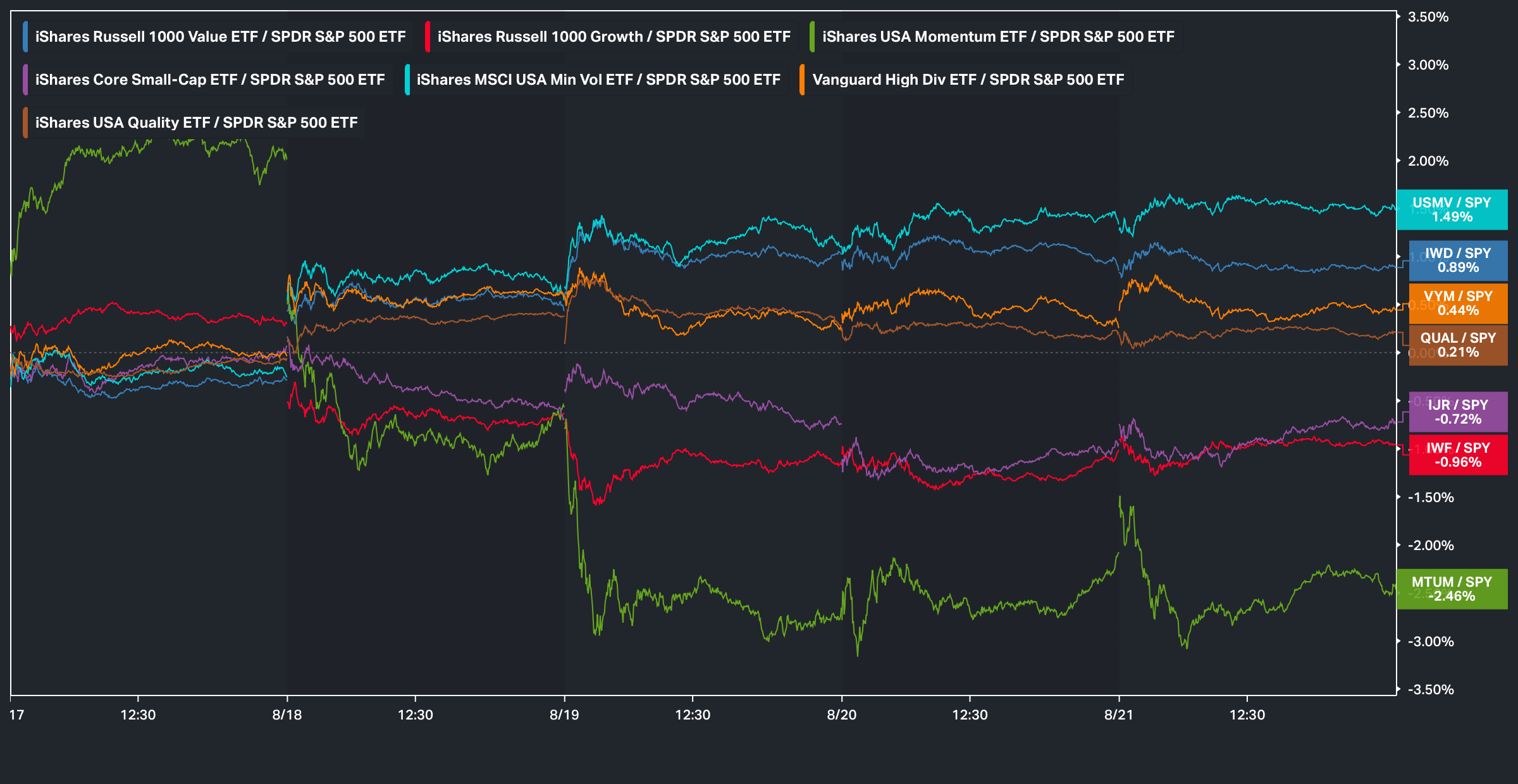Click the -3.50% y-axis label
Viewport: 1518px width, 784px height.
tap(1431, 690)
